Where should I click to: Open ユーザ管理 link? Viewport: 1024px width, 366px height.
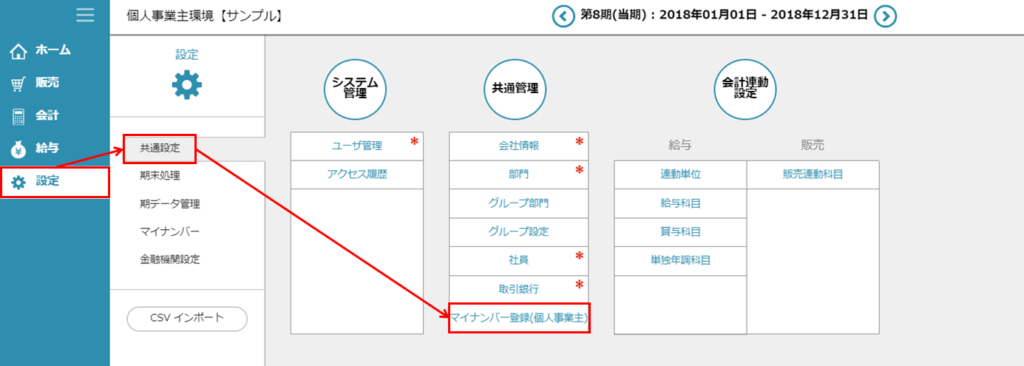[357, 146]
